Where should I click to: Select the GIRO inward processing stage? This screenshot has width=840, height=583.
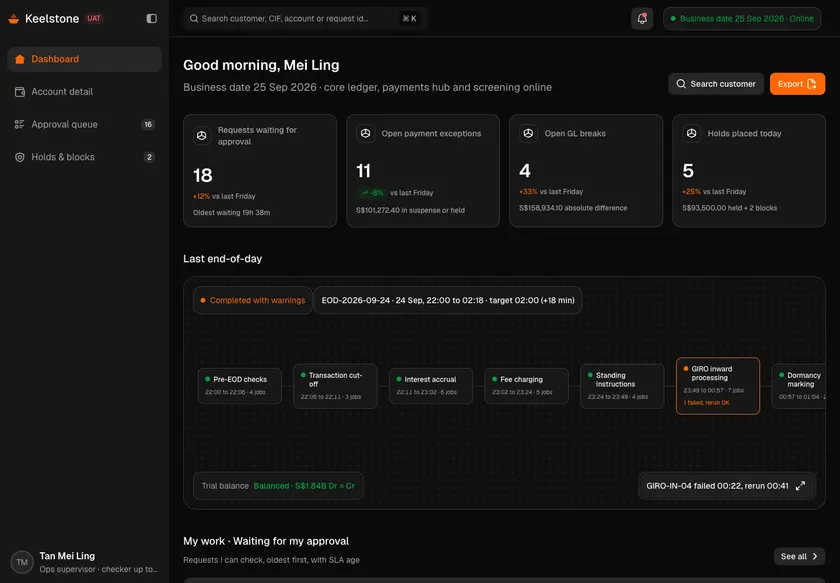click(x=718, y=386)
